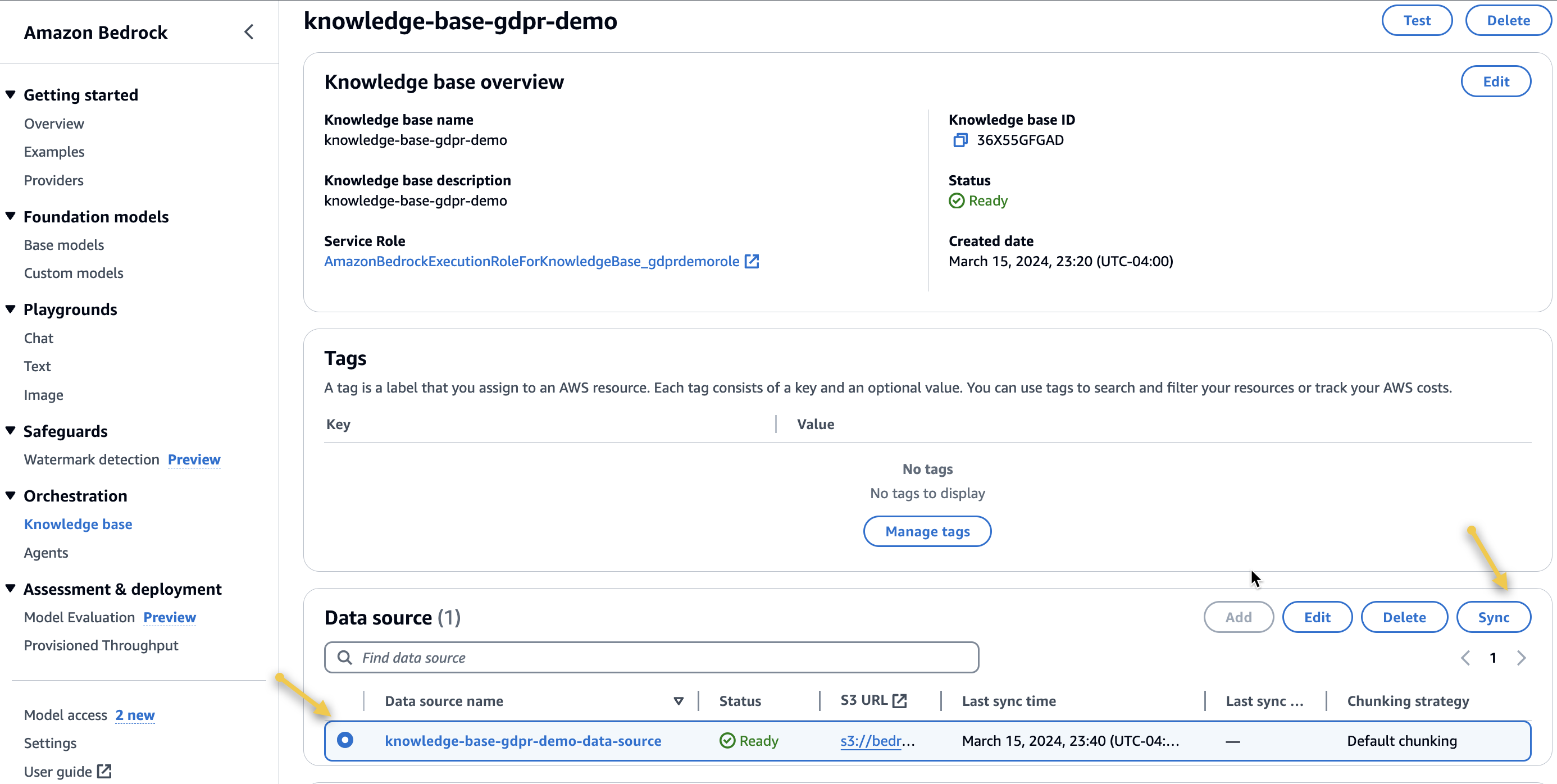The height and width of the screenshot is (784, 1557).
Task: Click the Manage tags button
Action: [927, 531]
